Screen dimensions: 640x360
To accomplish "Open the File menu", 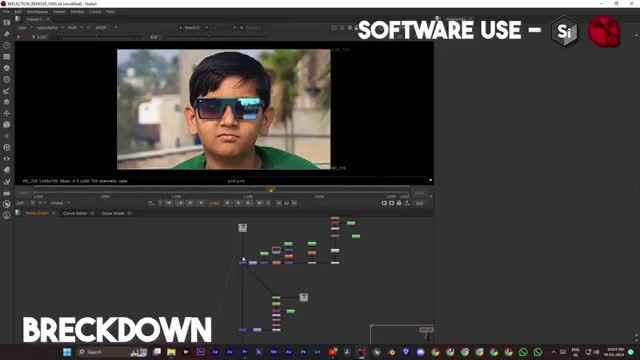I will 6,12.
